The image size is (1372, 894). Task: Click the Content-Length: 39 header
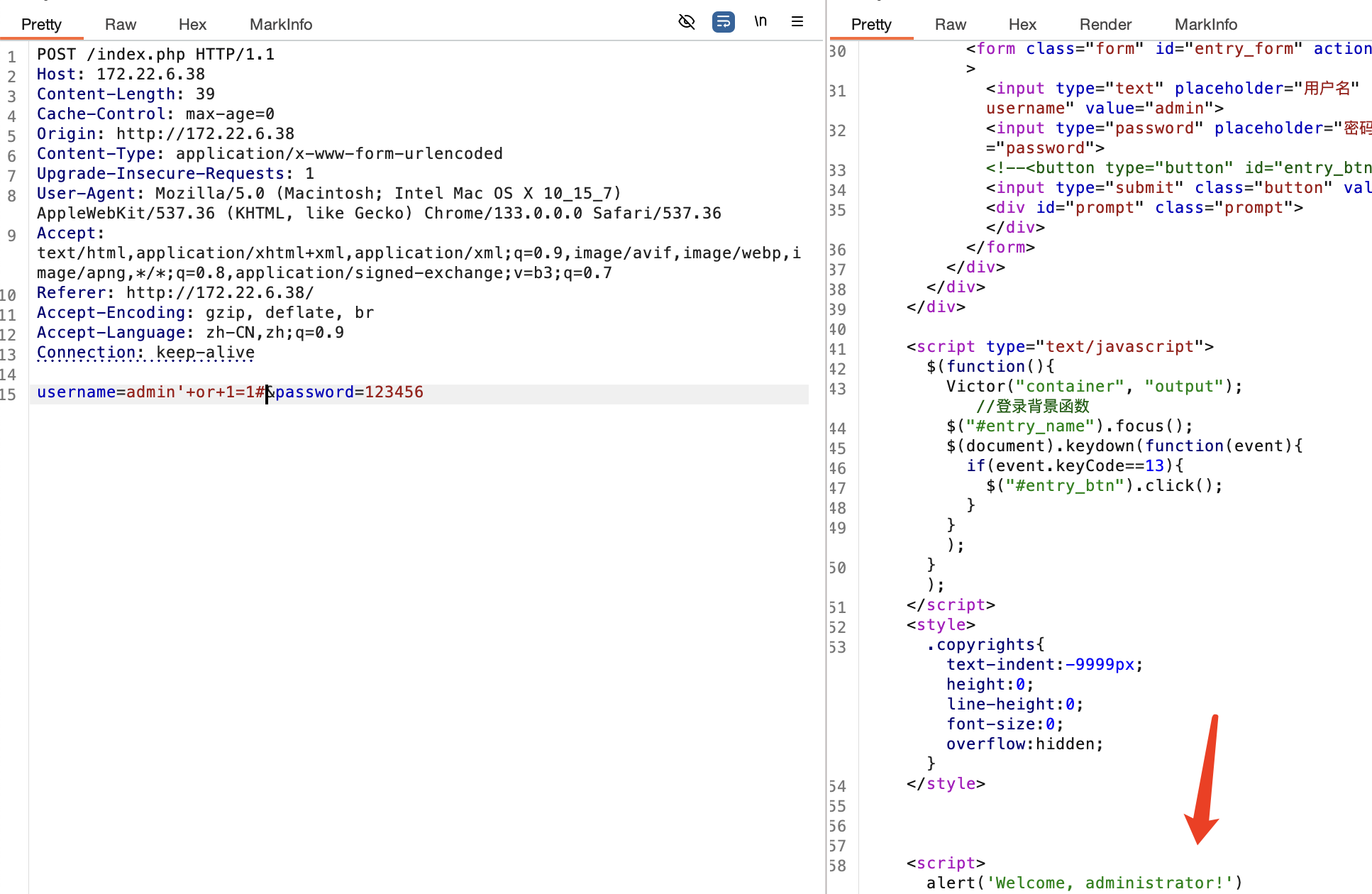pyautogui.click(x=126, y=94)
